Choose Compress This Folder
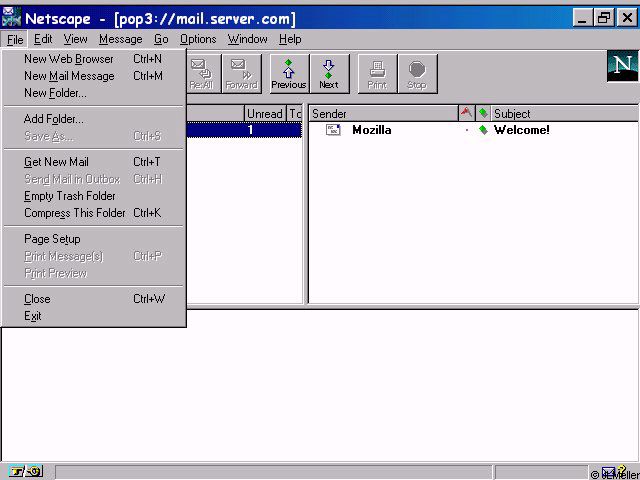The image size is (640, 480). [x=94, y=213]
